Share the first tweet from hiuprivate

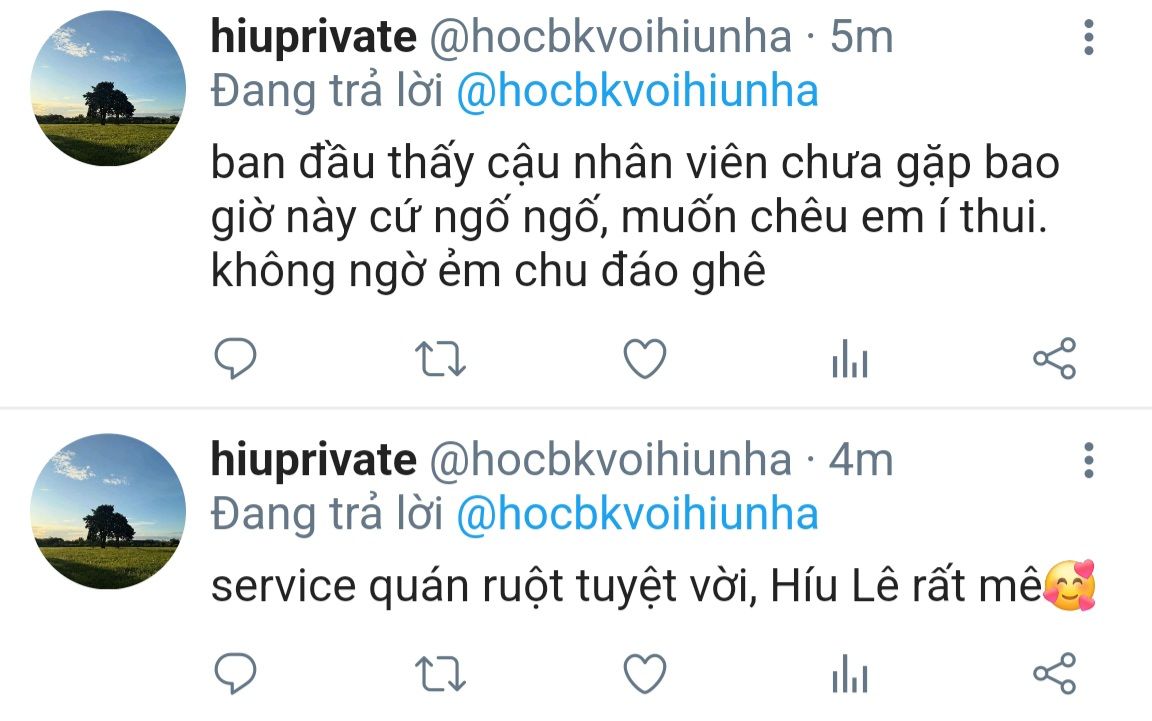click(x=1054, y=359)
